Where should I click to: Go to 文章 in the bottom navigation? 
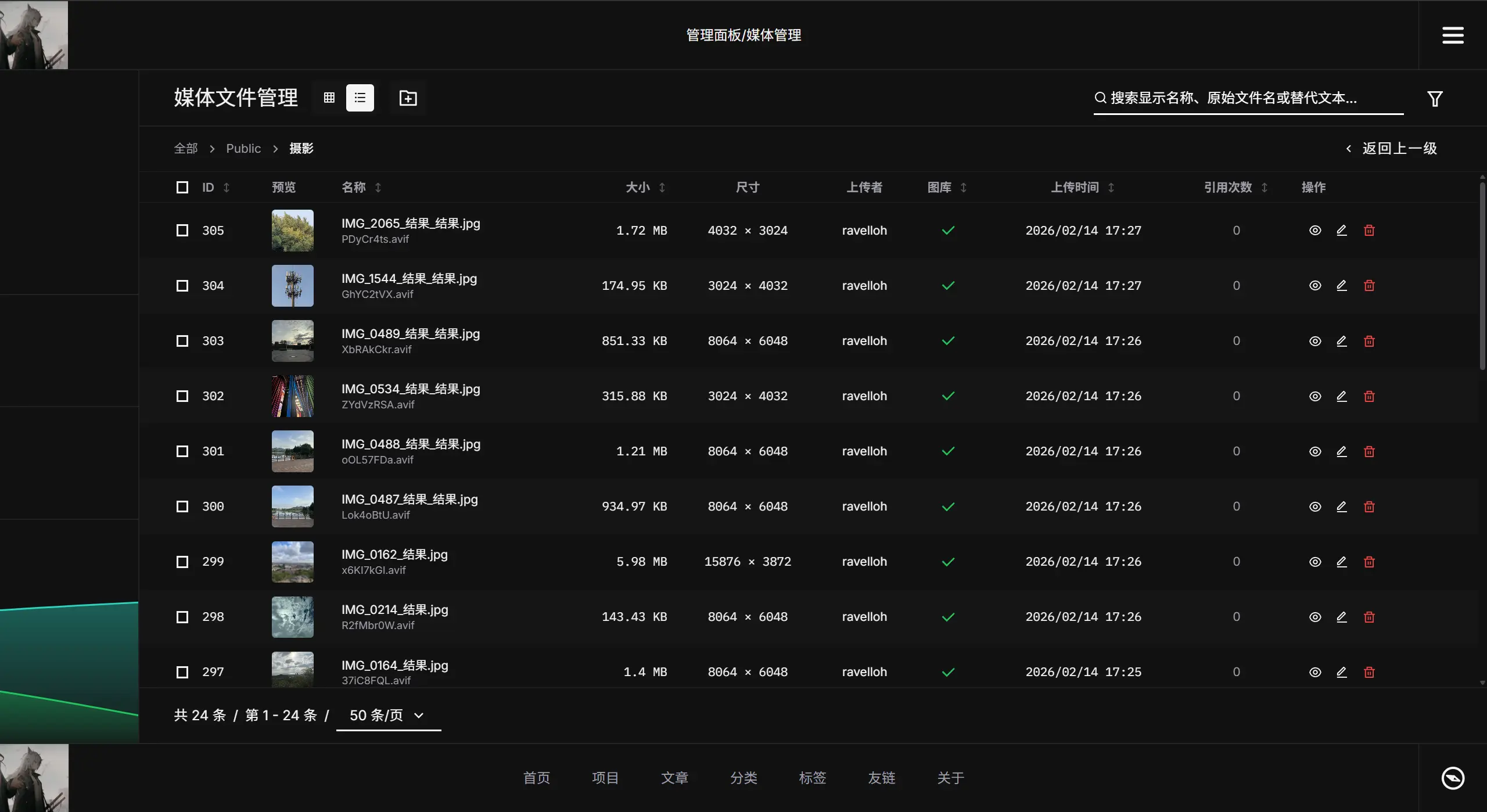point(674,778)
